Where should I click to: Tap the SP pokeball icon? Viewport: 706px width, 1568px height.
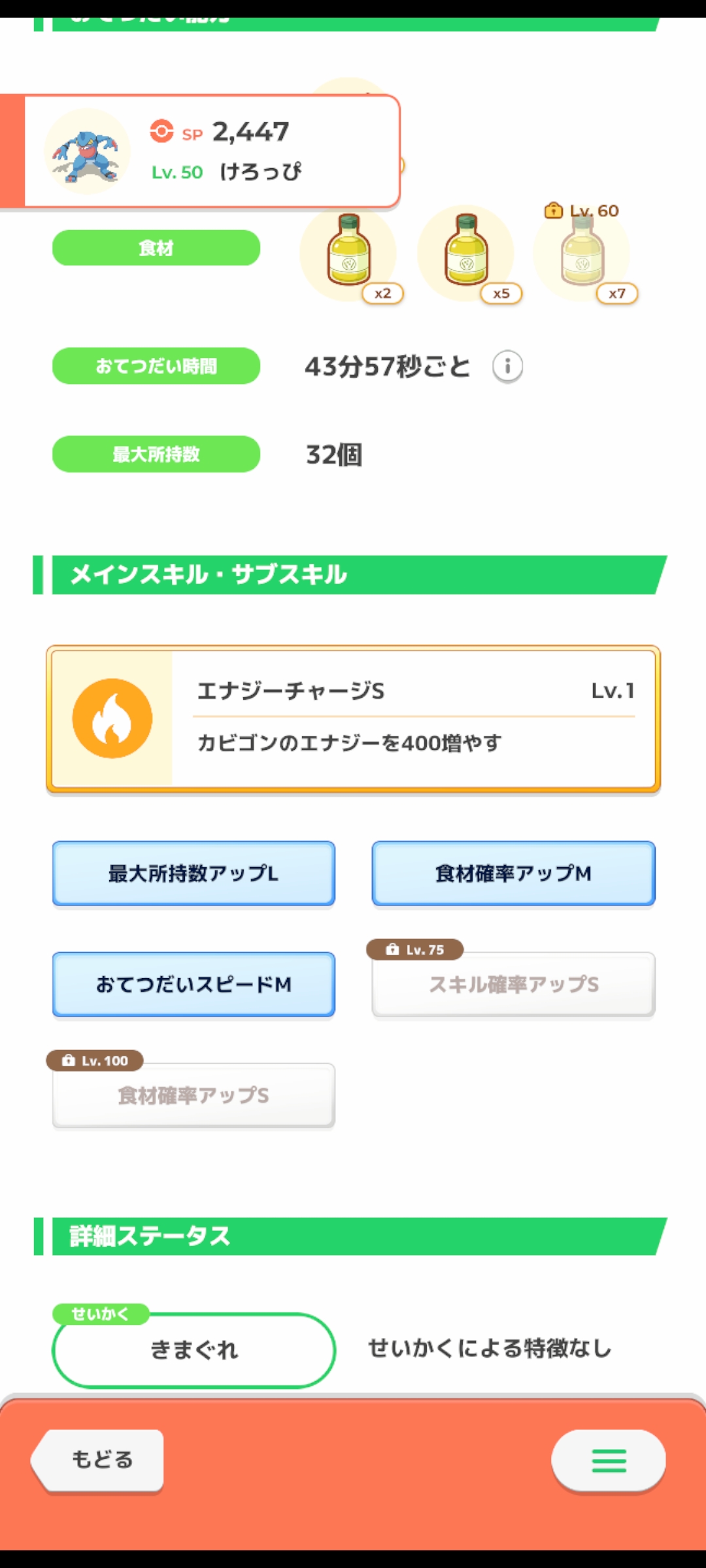coord(161,131)
